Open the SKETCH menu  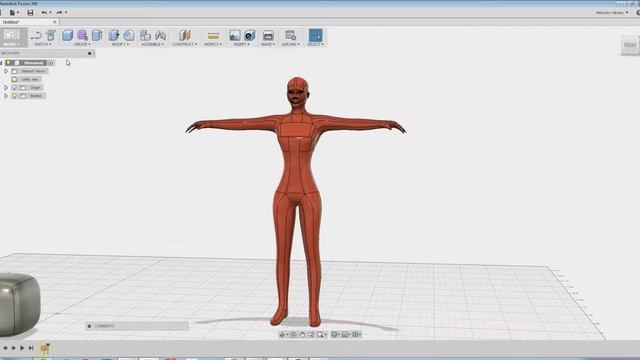click(x=42, y=44)
